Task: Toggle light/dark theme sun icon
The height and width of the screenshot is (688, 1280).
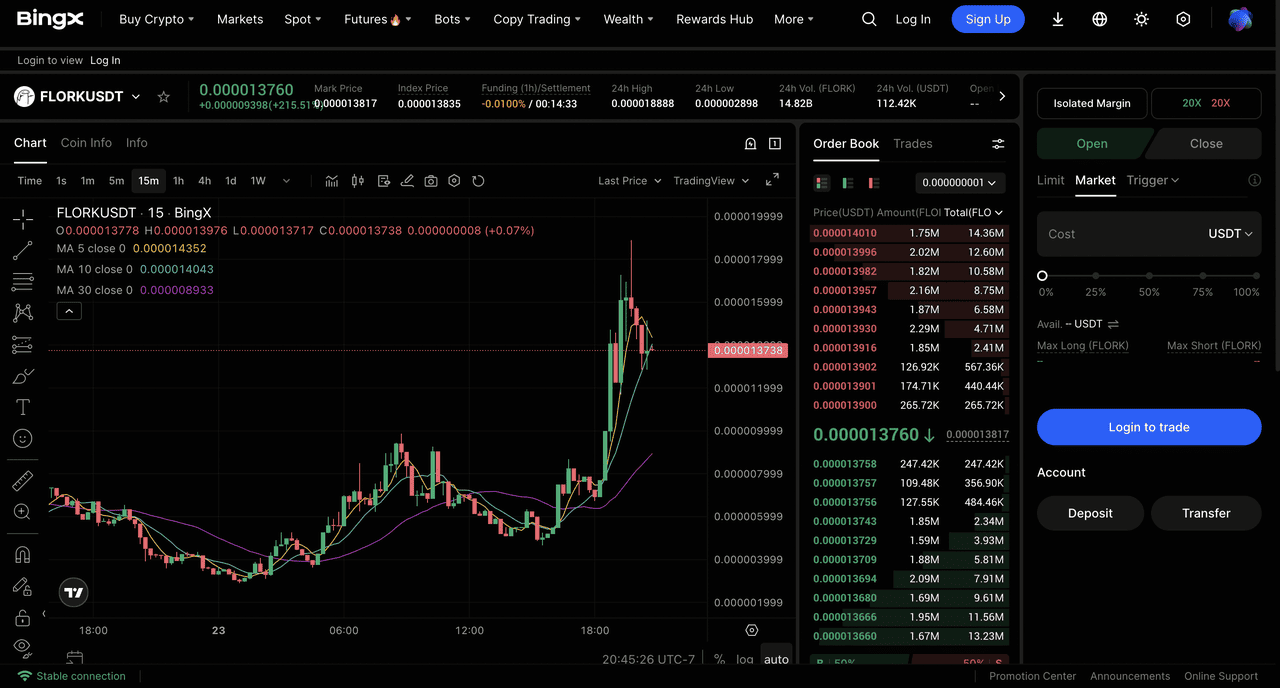Action: [x=1141, y=19]
